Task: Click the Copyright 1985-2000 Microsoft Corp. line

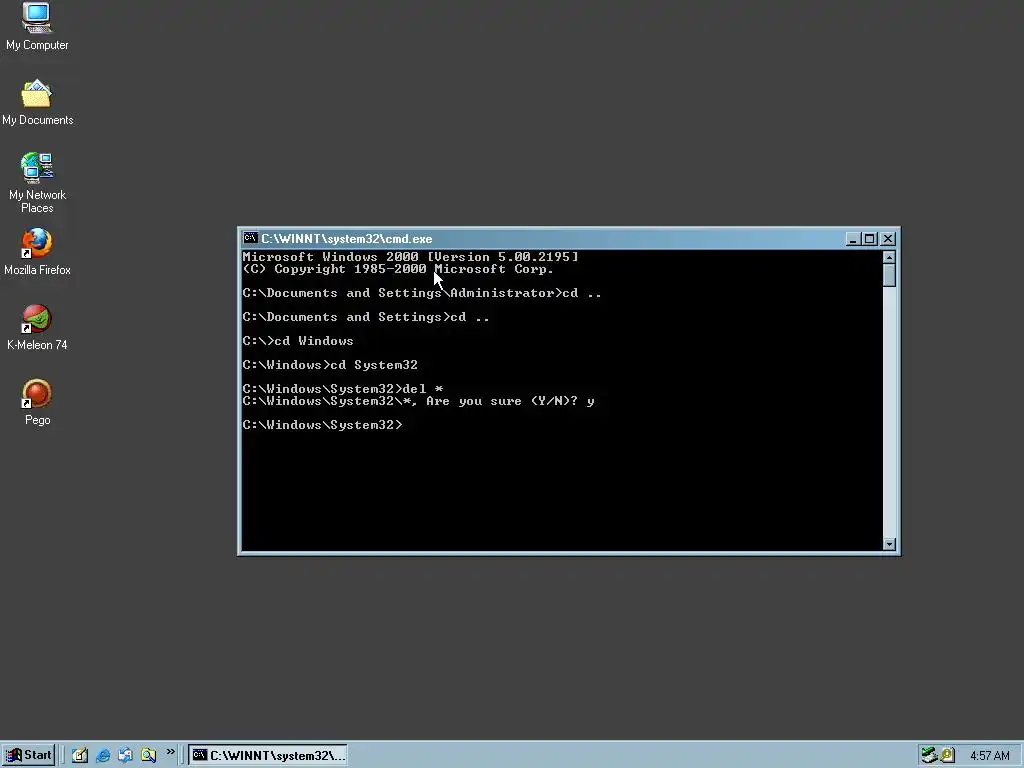Action: tap(398, 269)
